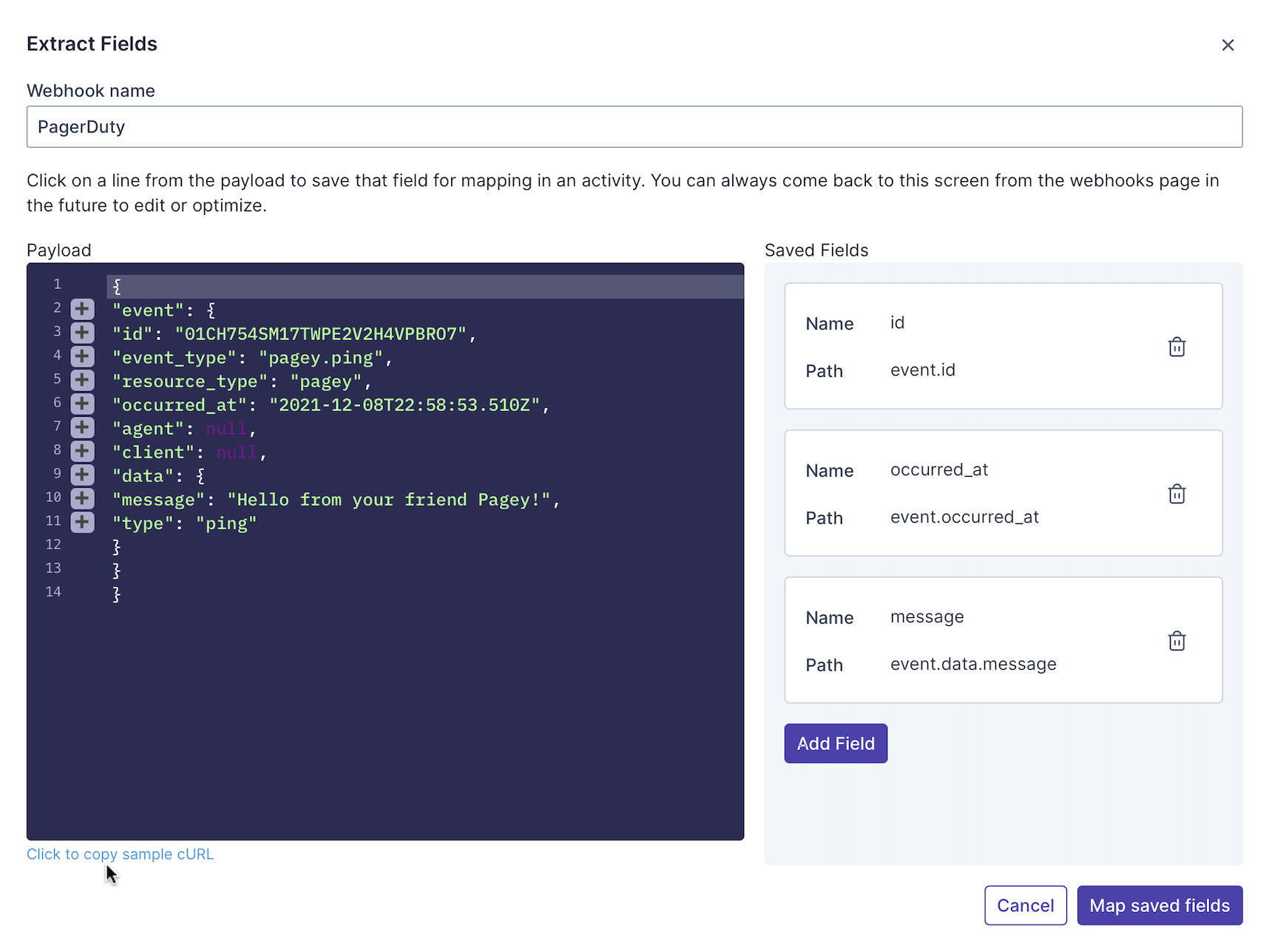Save the "message" payload line field

click(82, 498)
